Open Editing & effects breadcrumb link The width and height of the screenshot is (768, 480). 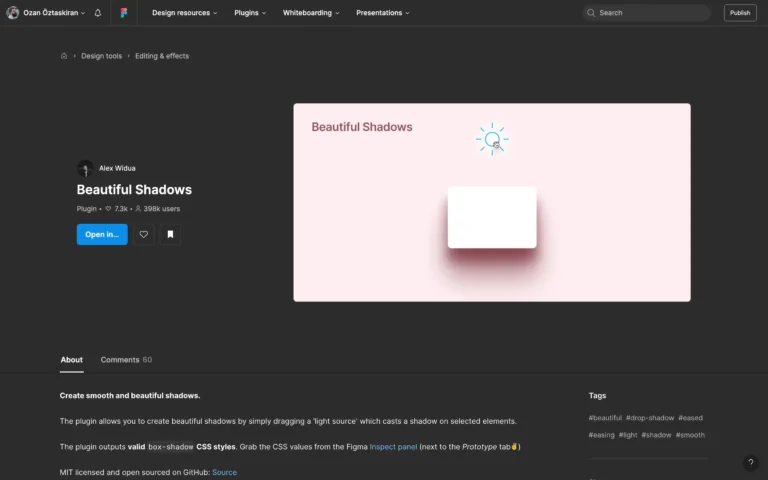(162, 56)
